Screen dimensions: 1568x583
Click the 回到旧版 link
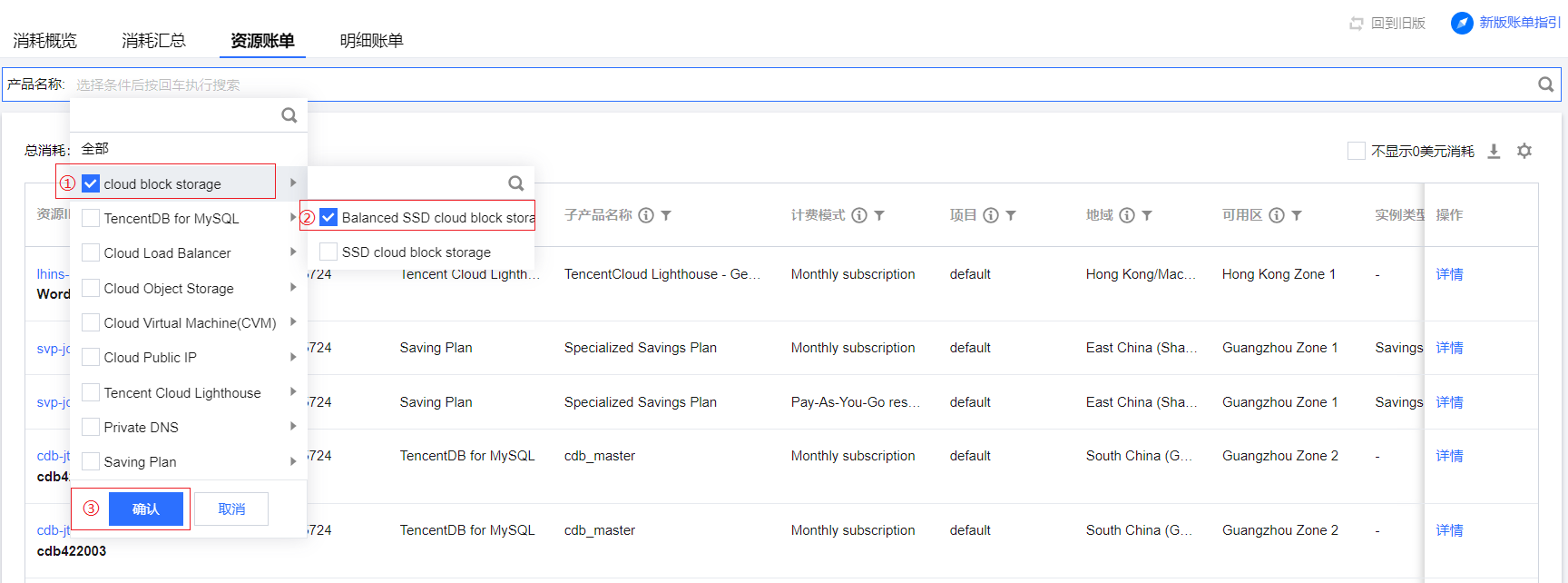tap(1388, 23)
